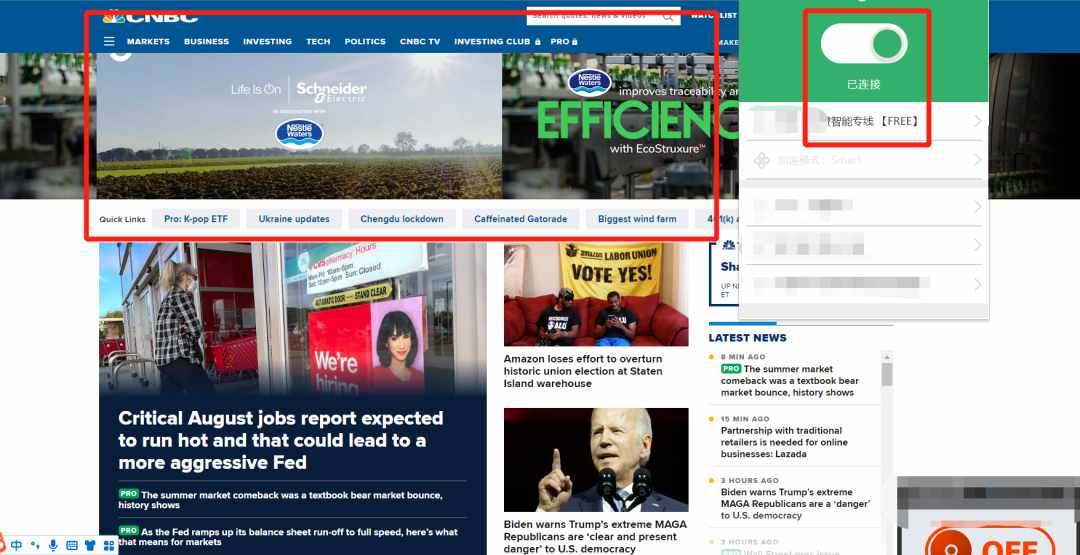Click the clover mode icon in VPN panel

761,160
